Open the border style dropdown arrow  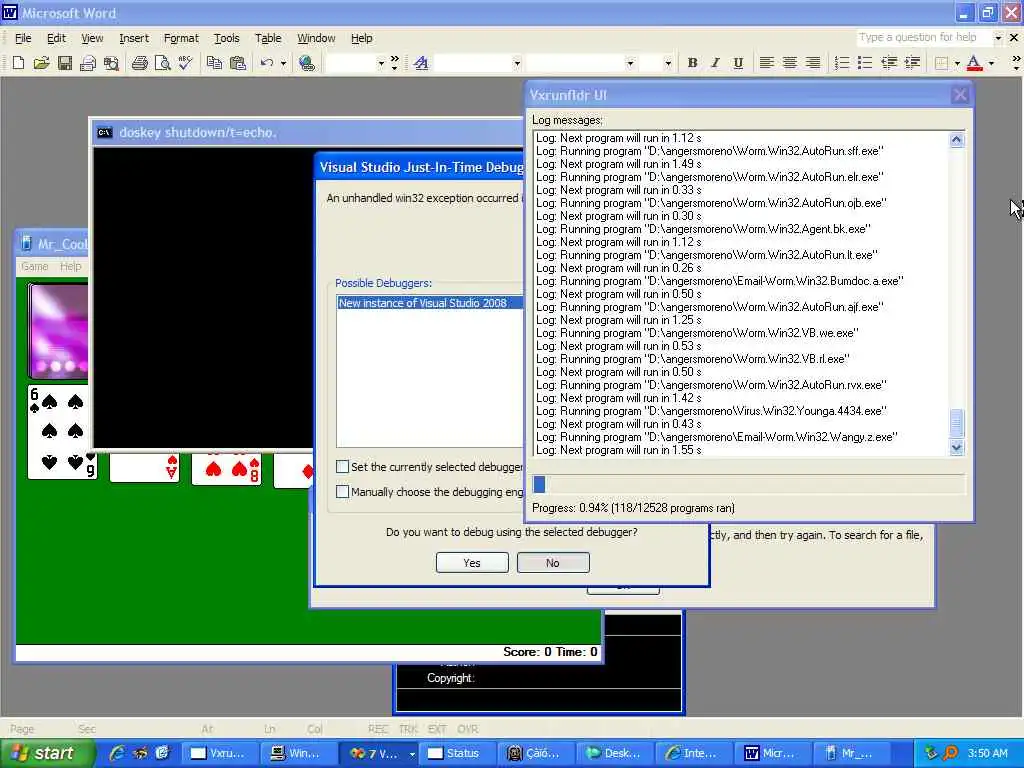tap(957, 63)
